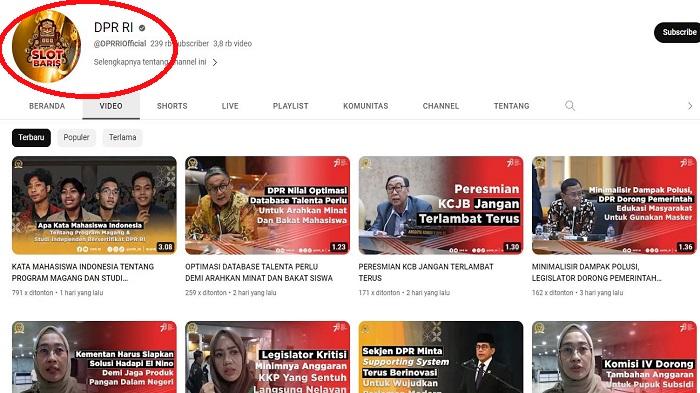This screenshot has width=700, height=393.
Task: Click the verified badge next to DPR RI
Action: click(x=142, y=28)
